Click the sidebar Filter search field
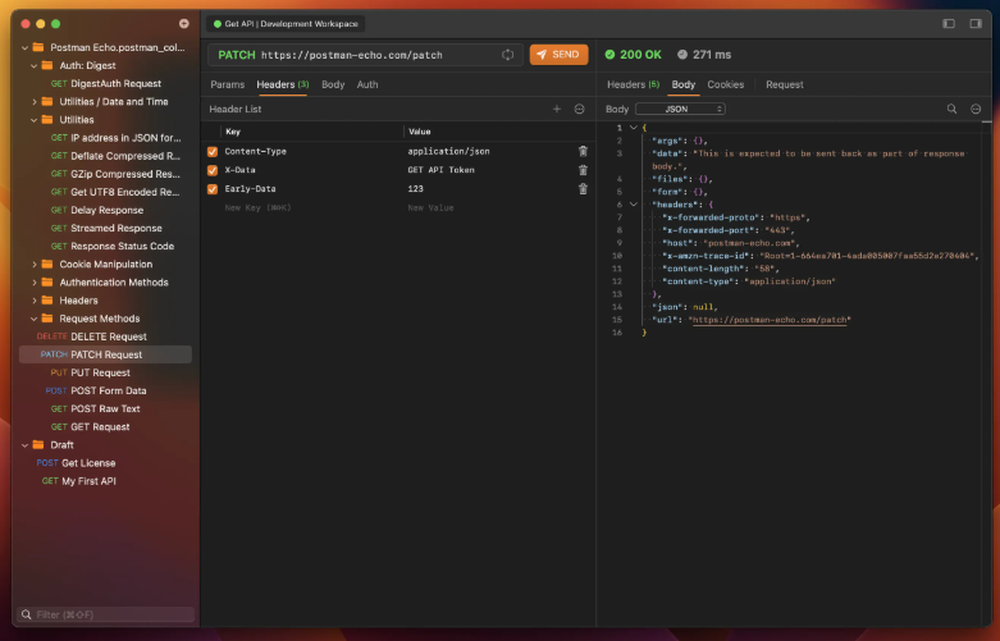Screen dimensions: 1000x641 pos(107,614)
